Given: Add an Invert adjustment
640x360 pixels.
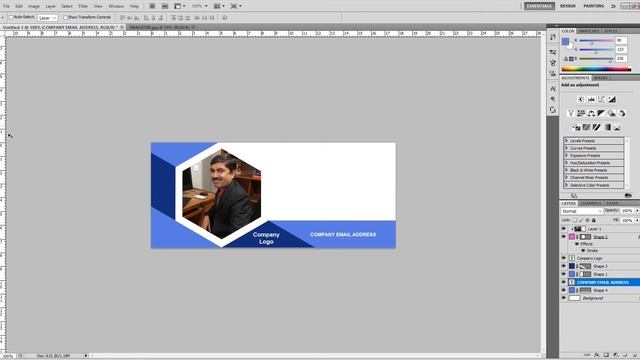Looking at the screenshot, I should coord(576,127).
